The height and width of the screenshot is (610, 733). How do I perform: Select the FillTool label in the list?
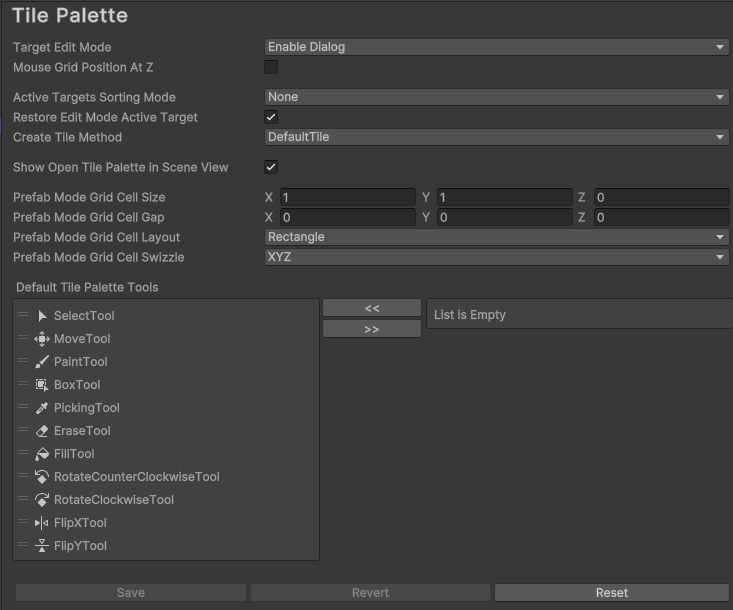point(74,454)
